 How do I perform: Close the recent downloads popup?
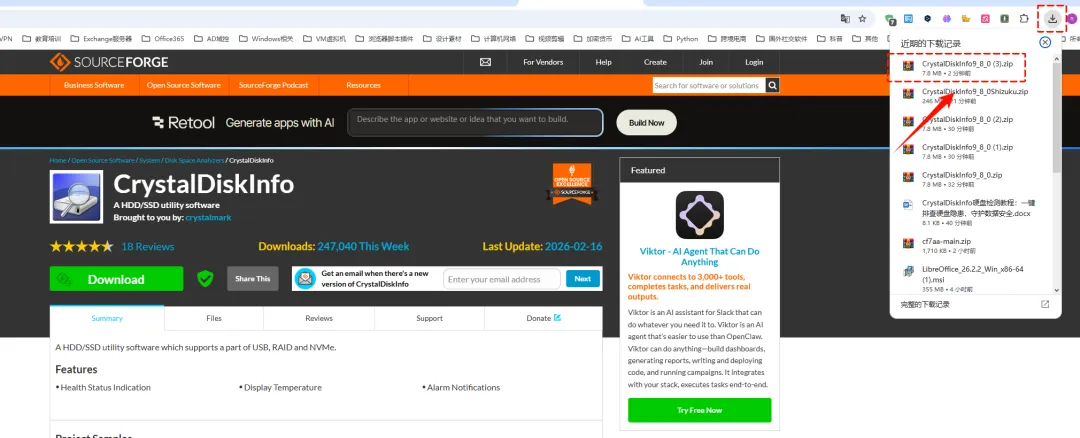[x=1045, y=43]
